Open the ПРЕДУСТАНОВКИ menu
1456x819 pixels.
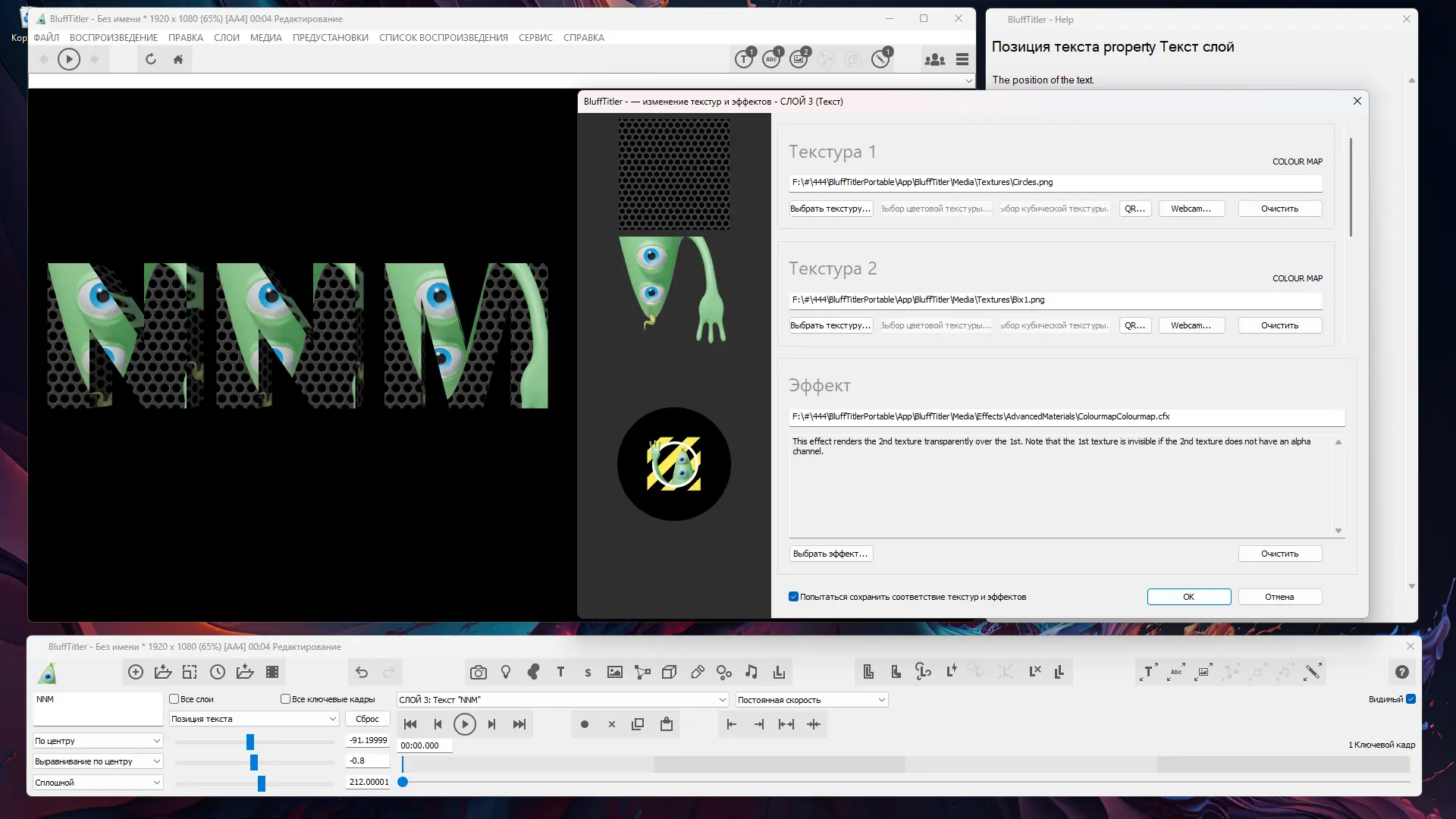pos(330,37)
